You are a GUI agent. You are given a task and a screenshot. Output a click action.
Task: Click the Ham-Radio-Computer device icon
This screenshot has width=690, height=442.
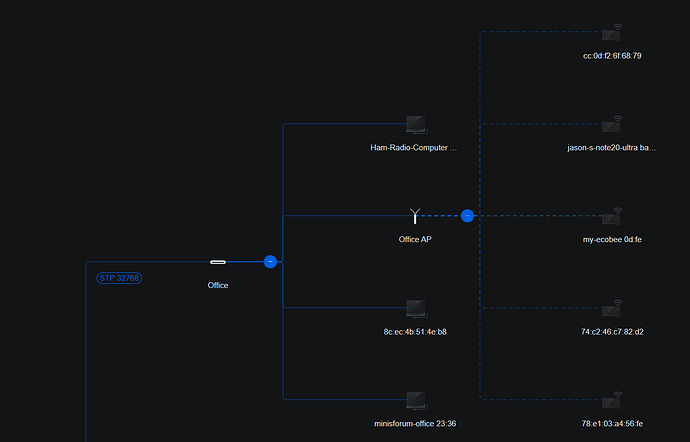[416, 125]
